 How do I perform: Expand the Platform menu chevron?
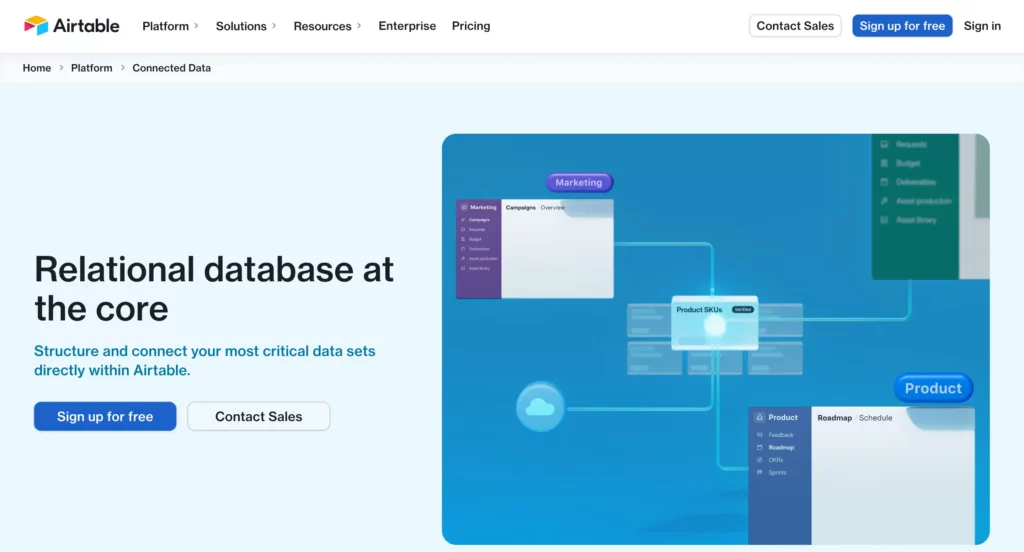pyautogui.click(x=196, y=26)
